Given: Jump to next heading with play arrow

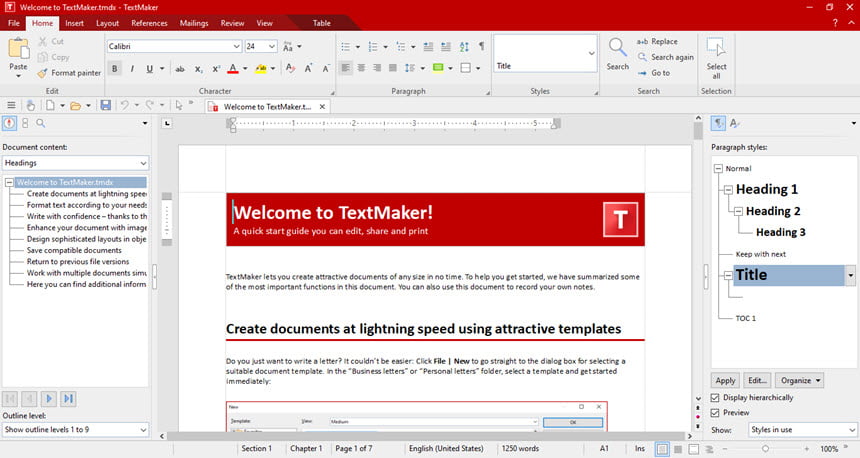Looking at the screenshot, I should (x=49, y=399).
